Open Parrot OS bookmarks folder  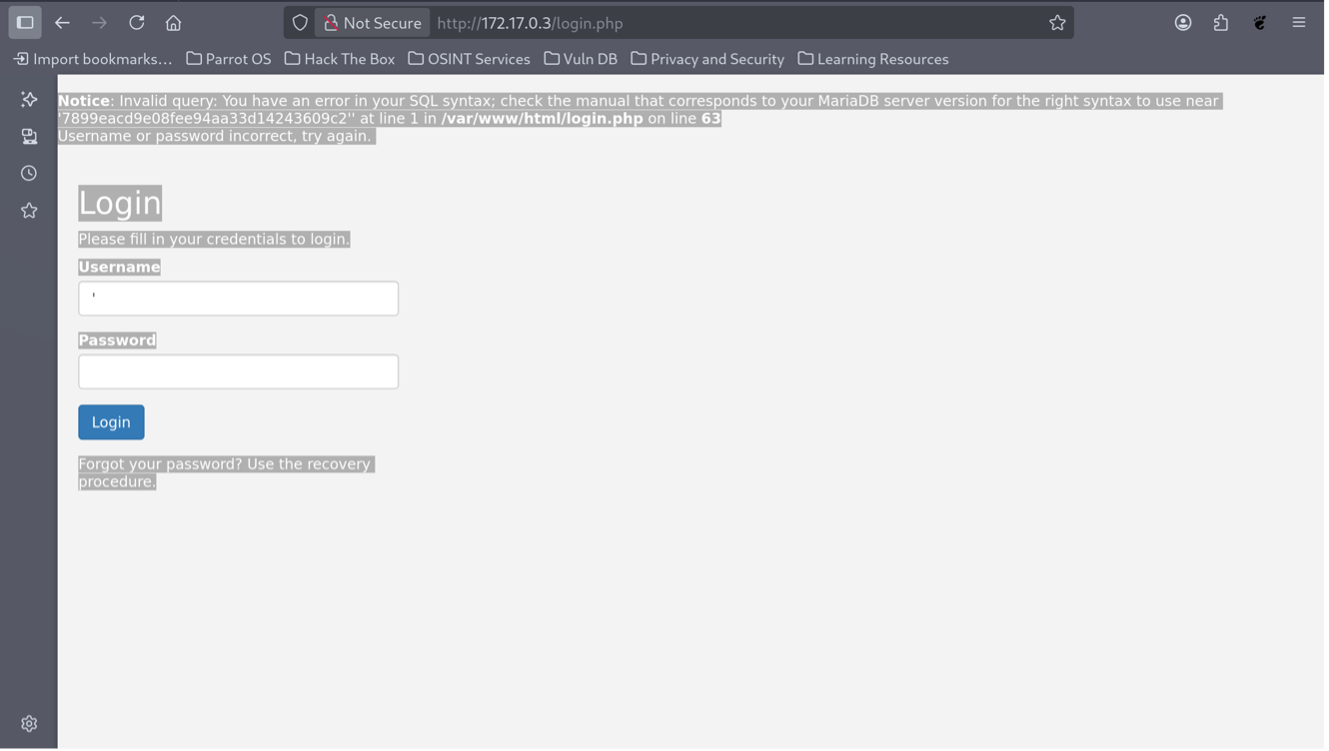229,59
